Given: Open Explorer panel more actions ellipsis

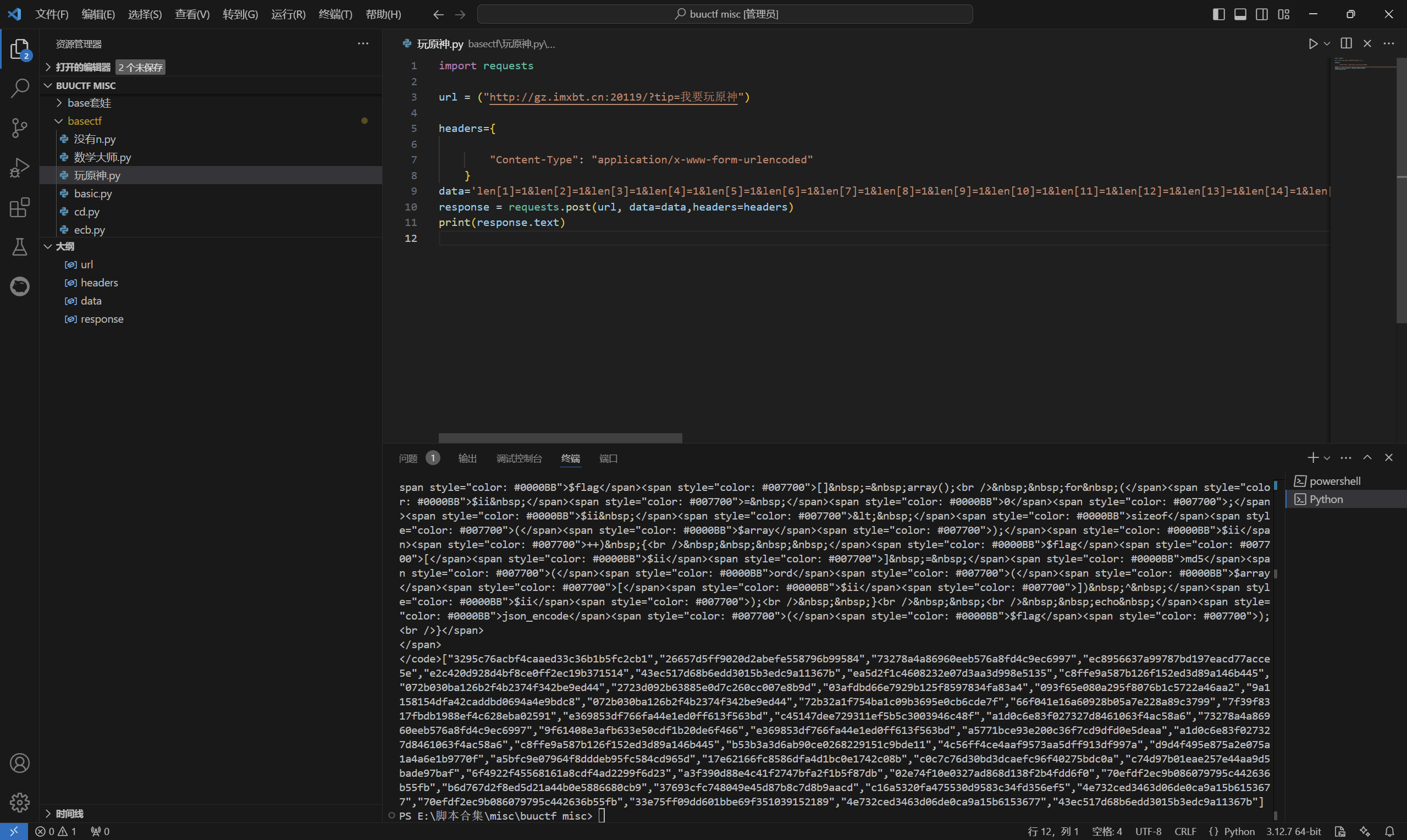Looking at the screenshot, I should pos(363,43).
